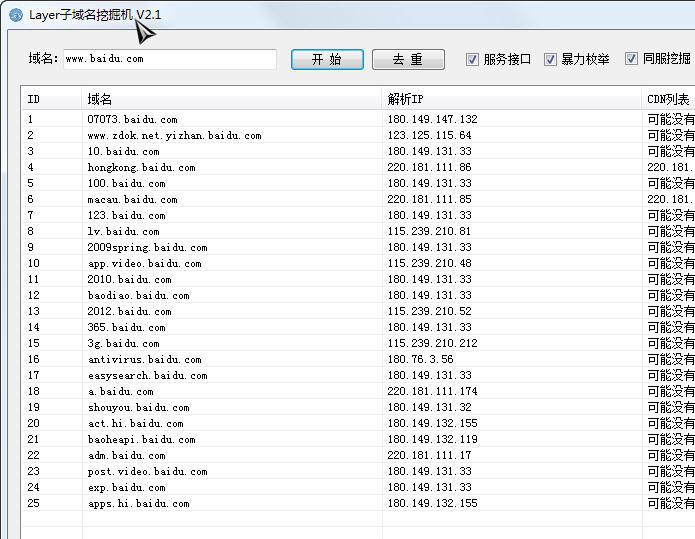Click the 去重 deduplicate button
The width and height of the screenshot is (695, 539).
click(x=408, y=60)
